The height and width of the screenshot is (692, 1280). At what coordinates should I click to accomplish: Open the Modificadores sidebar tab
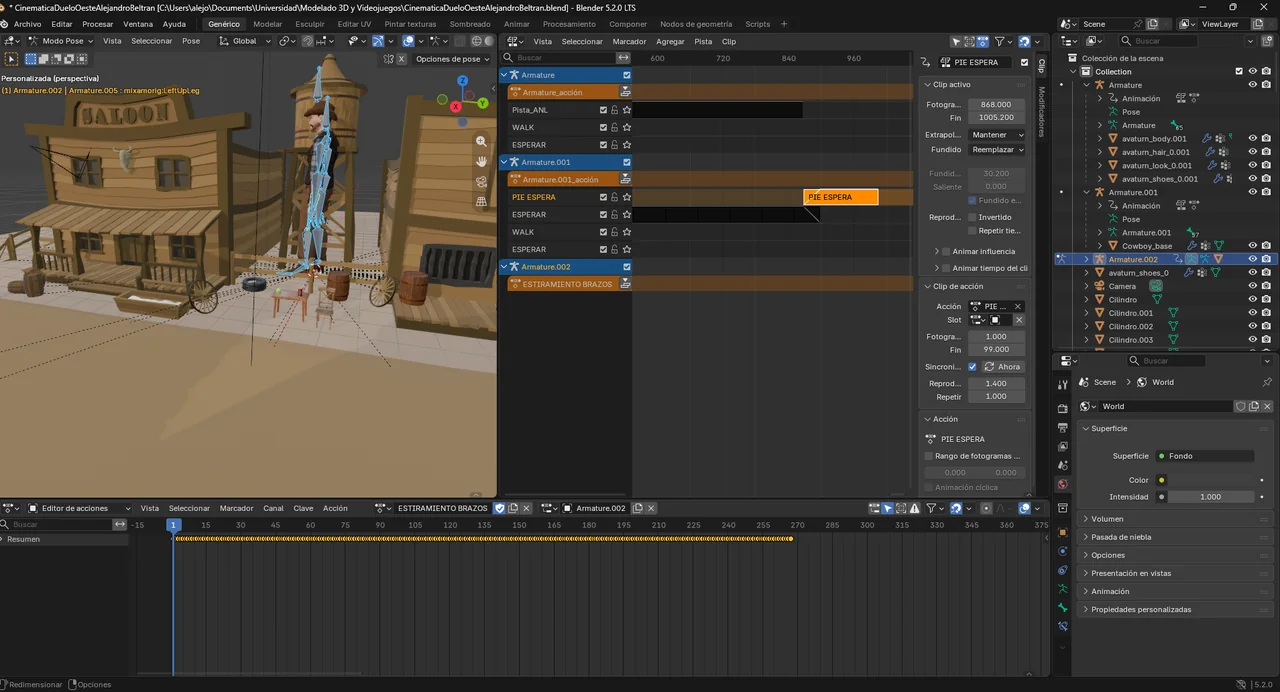pos(1041,111)
